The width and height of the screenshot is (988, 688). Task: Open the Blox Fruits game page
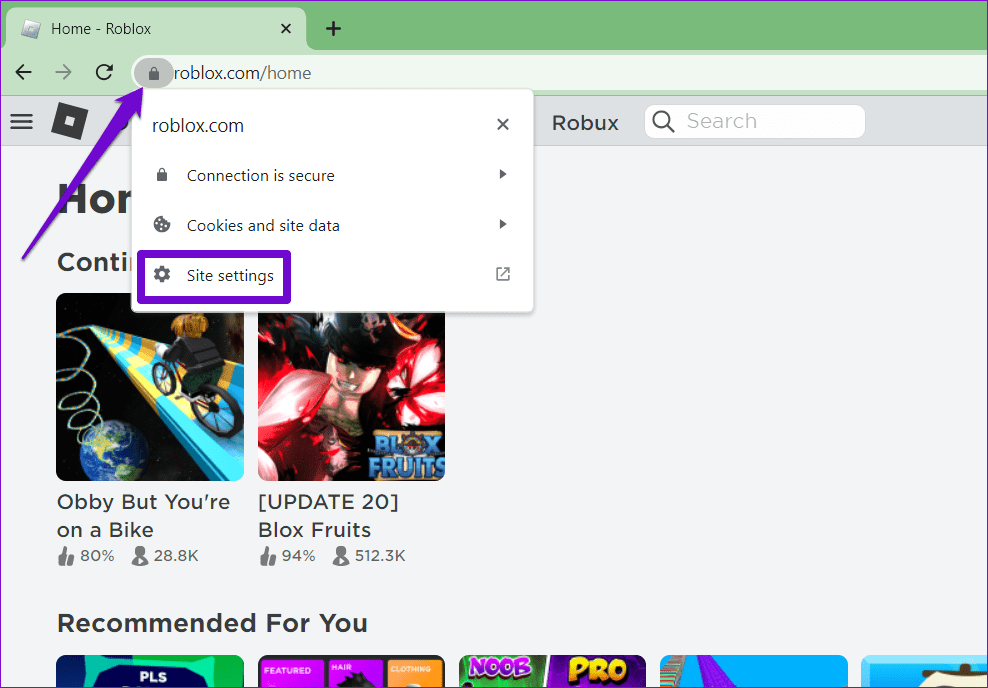(x=351, y=387)
